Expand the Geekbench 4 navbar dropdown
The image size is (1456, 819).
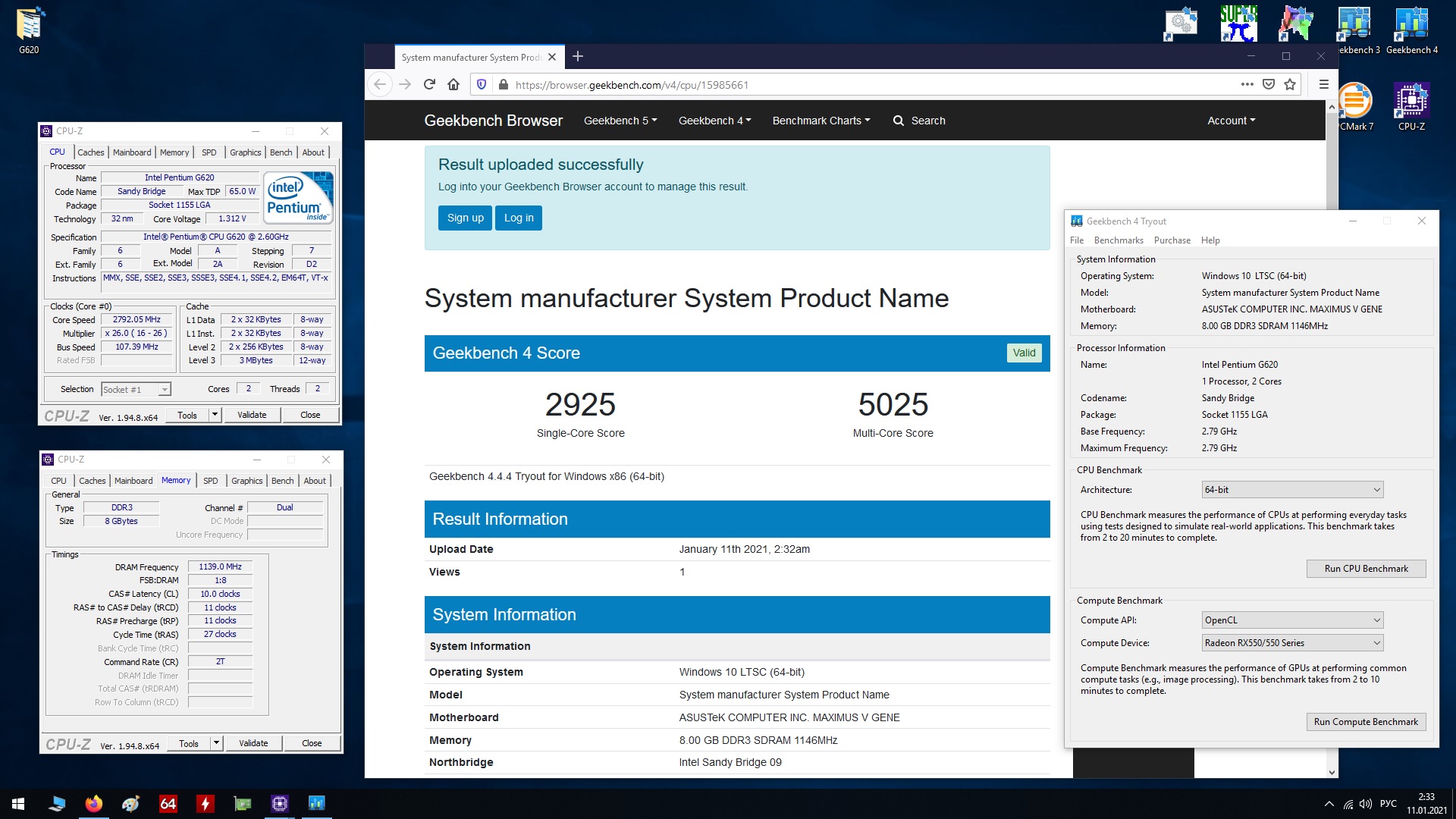(714, 121)
